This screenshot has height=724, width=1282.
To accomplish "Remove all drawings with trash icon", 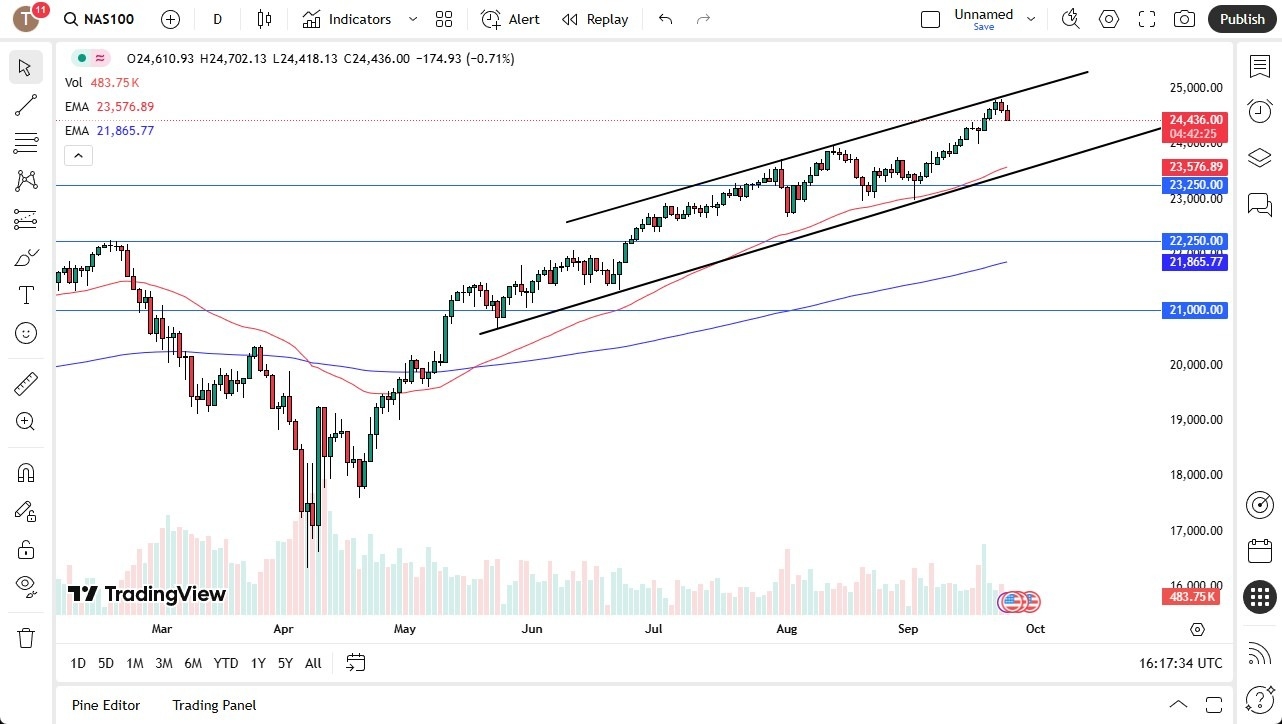I will [25, 637].
